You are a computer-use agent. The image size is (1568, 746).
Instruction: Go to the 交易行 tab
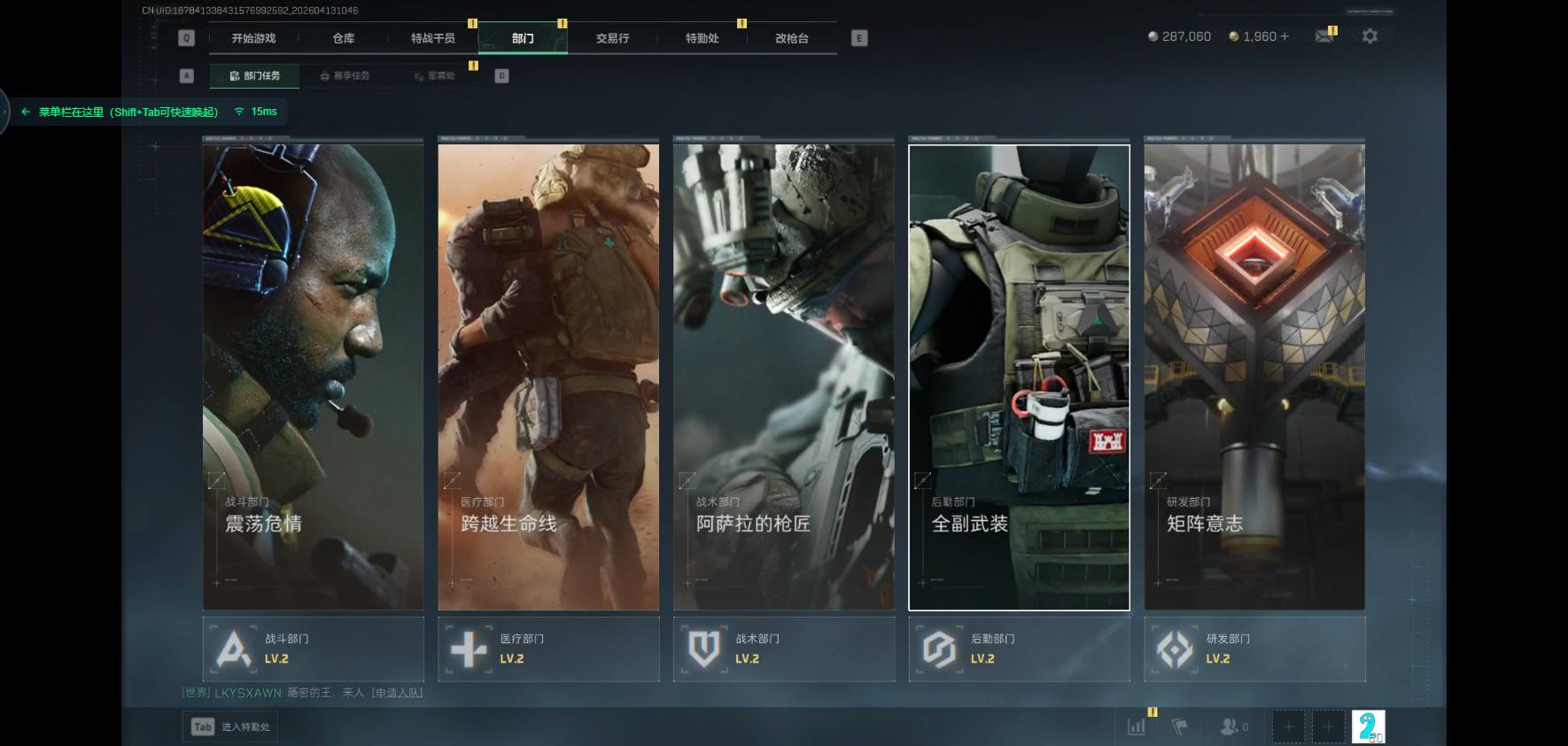click(x=612, y=38)
